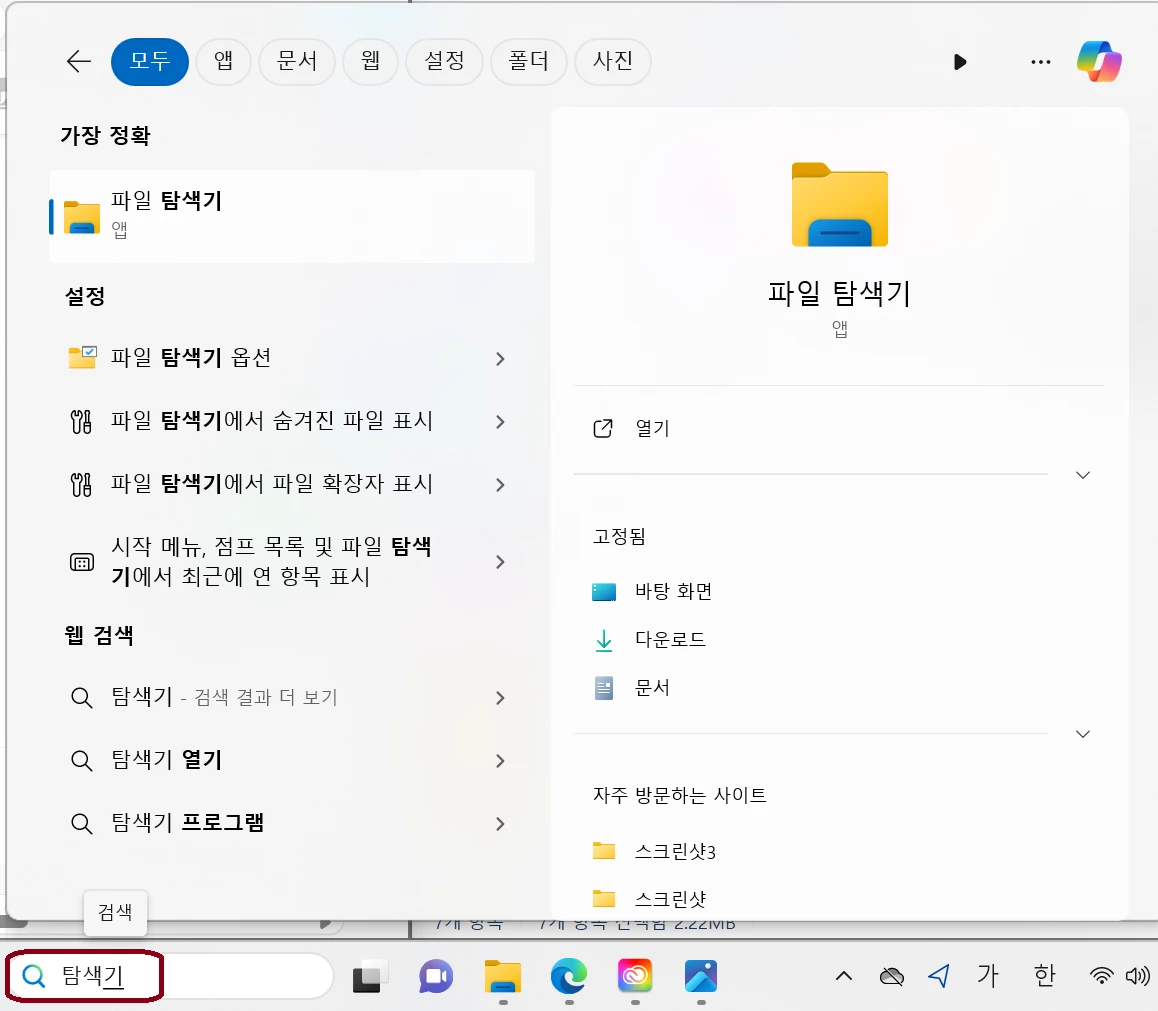The height and width of the screenshot is (1011, 1158).
Task: Click the 한 Korean IME indicator
Action: click(1044, 976)
